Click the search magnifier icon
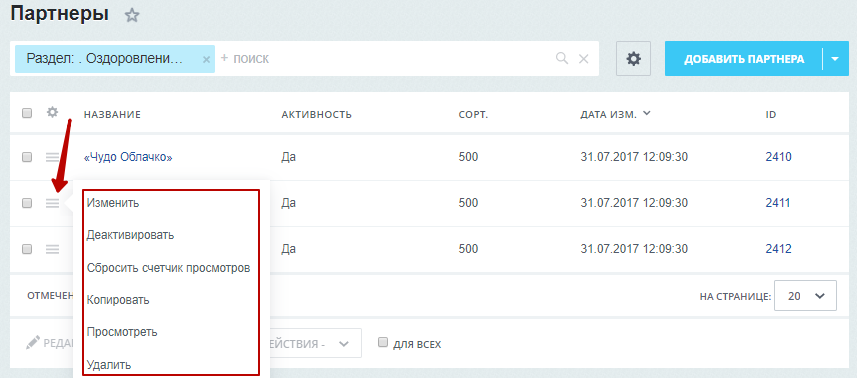 [x=561, y=58]
